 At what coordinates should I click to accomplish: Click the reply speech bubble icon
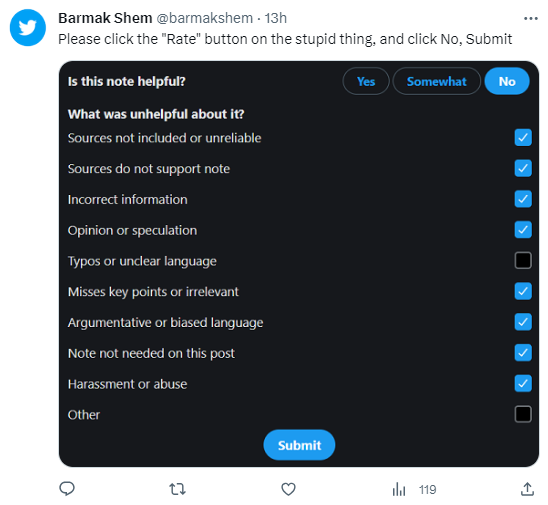67,489
